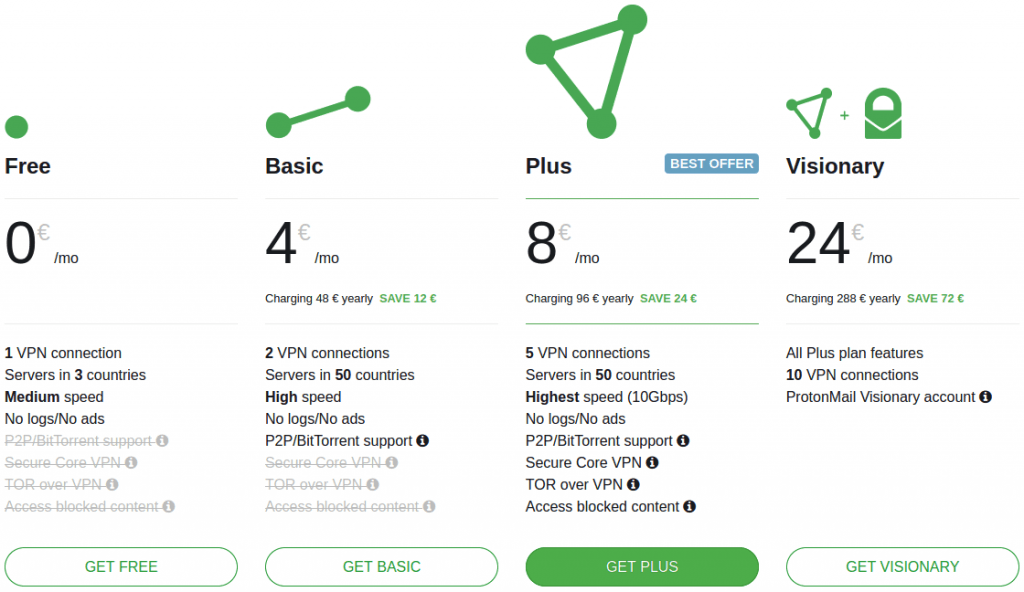Click the GET VISIONARY button

(x=902, y=567)
